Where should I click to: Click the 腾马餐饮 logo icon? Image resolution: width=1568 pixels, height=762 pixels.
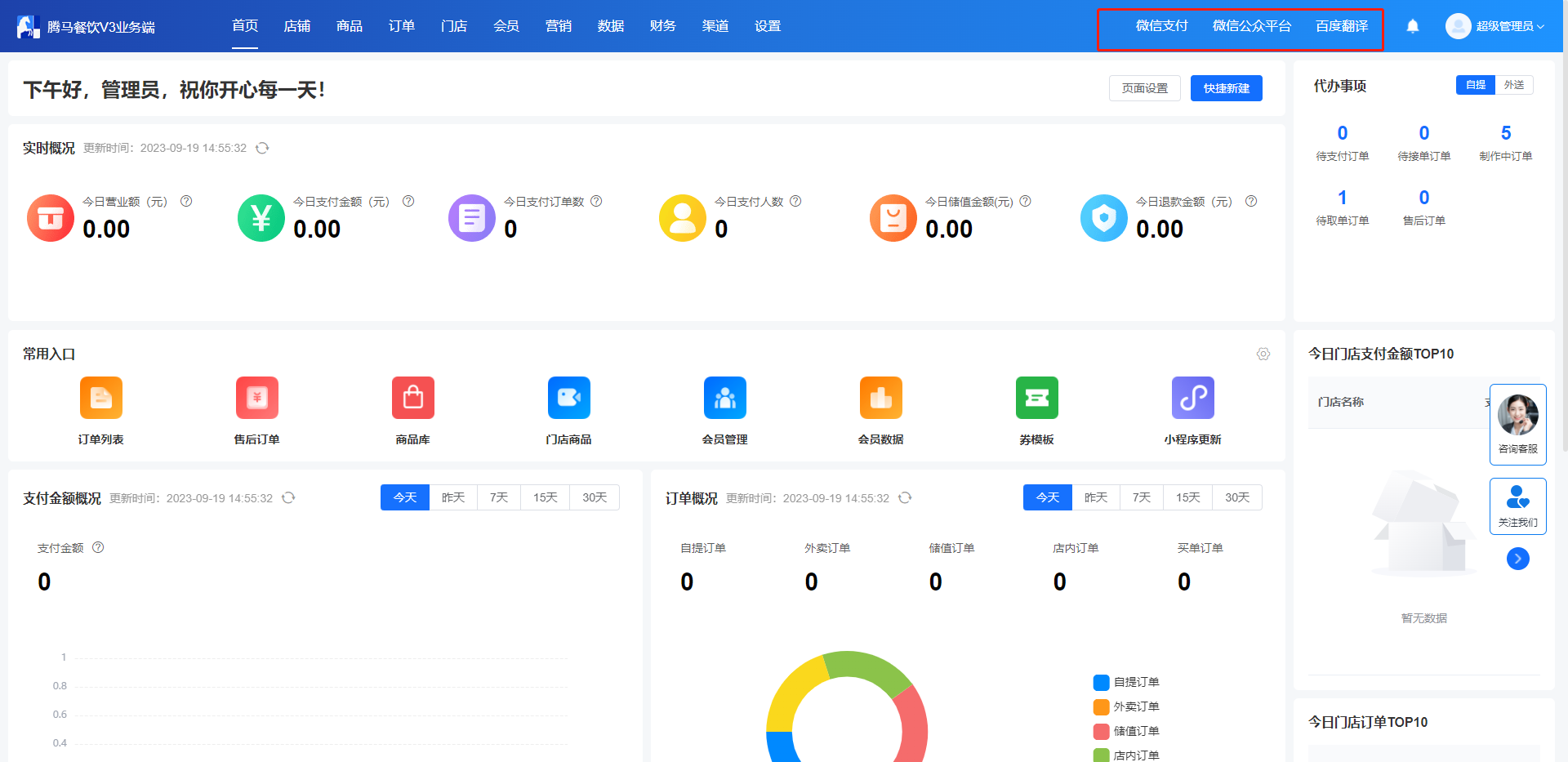(x=28, y=26)
